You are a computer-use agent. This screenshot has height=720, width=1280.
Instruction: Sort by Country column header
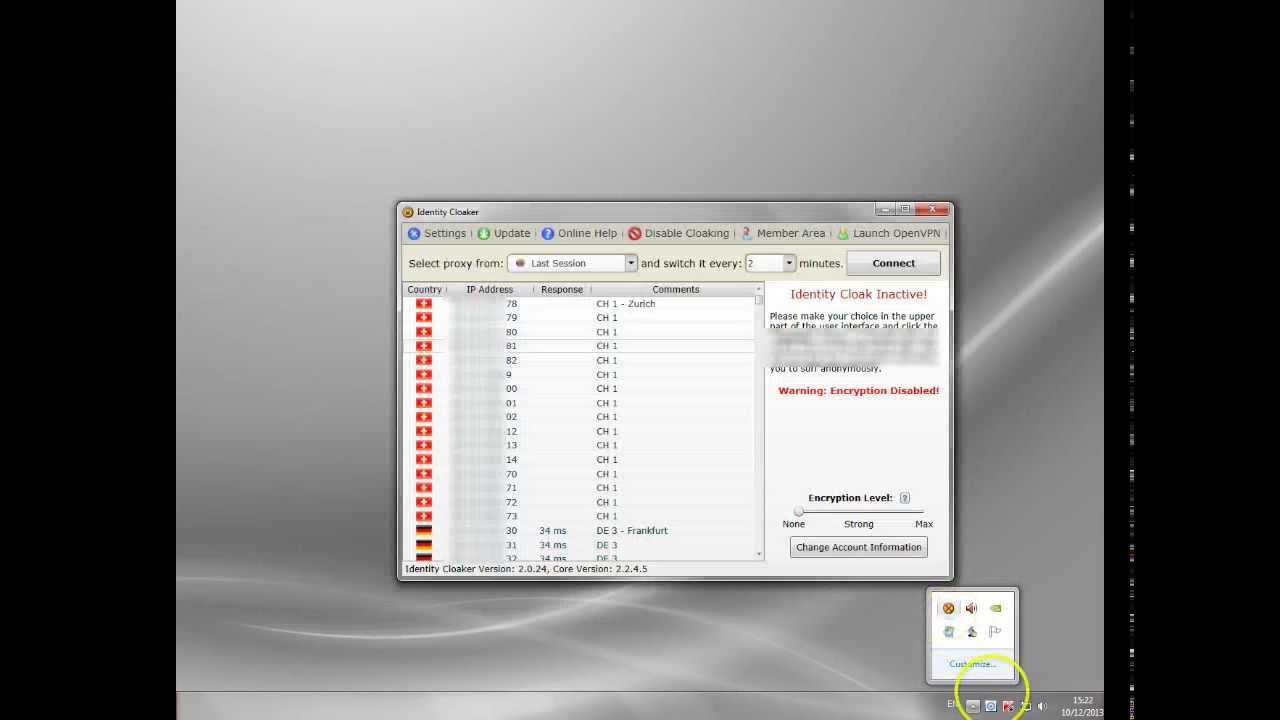pyautogui.click(x=424, y=289)
